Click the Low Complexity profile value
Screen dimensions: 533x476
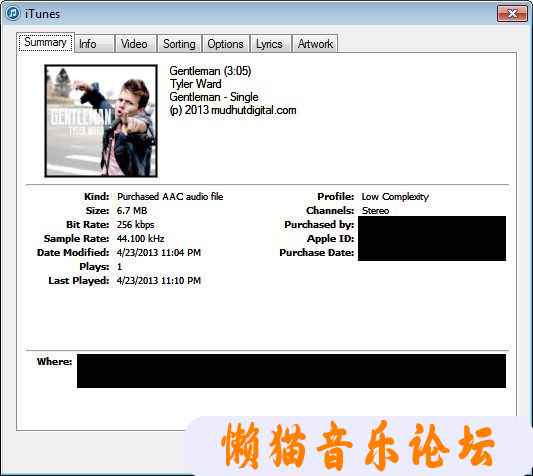[395, 197]
